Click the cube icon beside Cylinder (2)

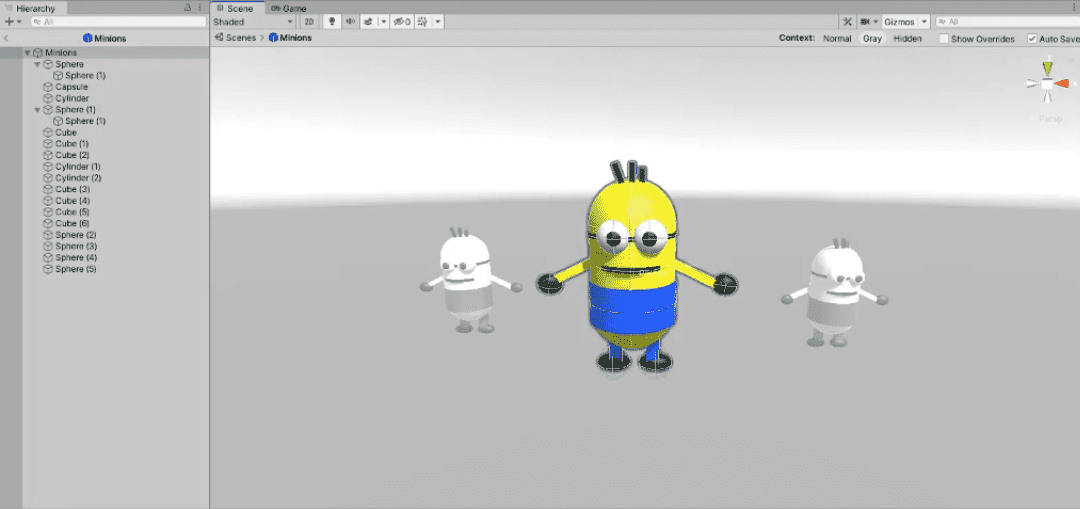(48, 178)
